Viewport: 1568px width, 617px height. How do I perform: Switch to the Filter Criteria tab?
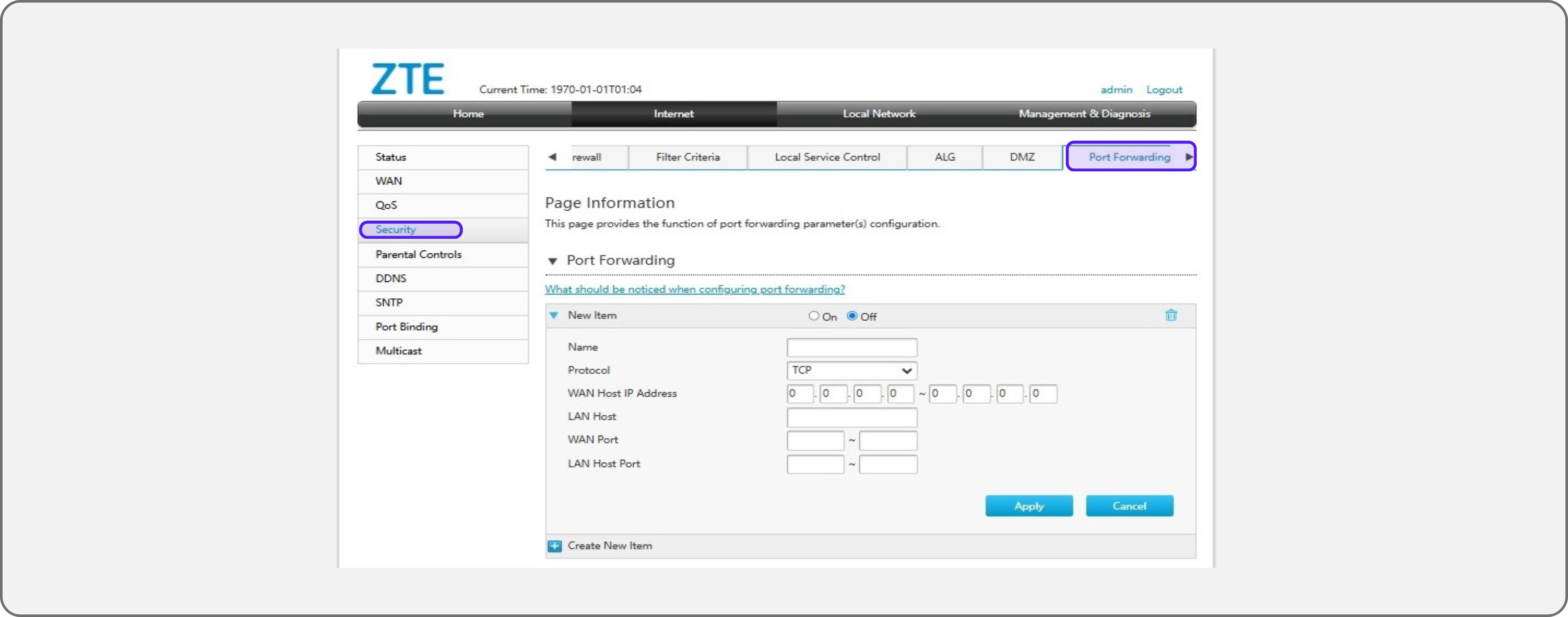click(x=688, y=157)
